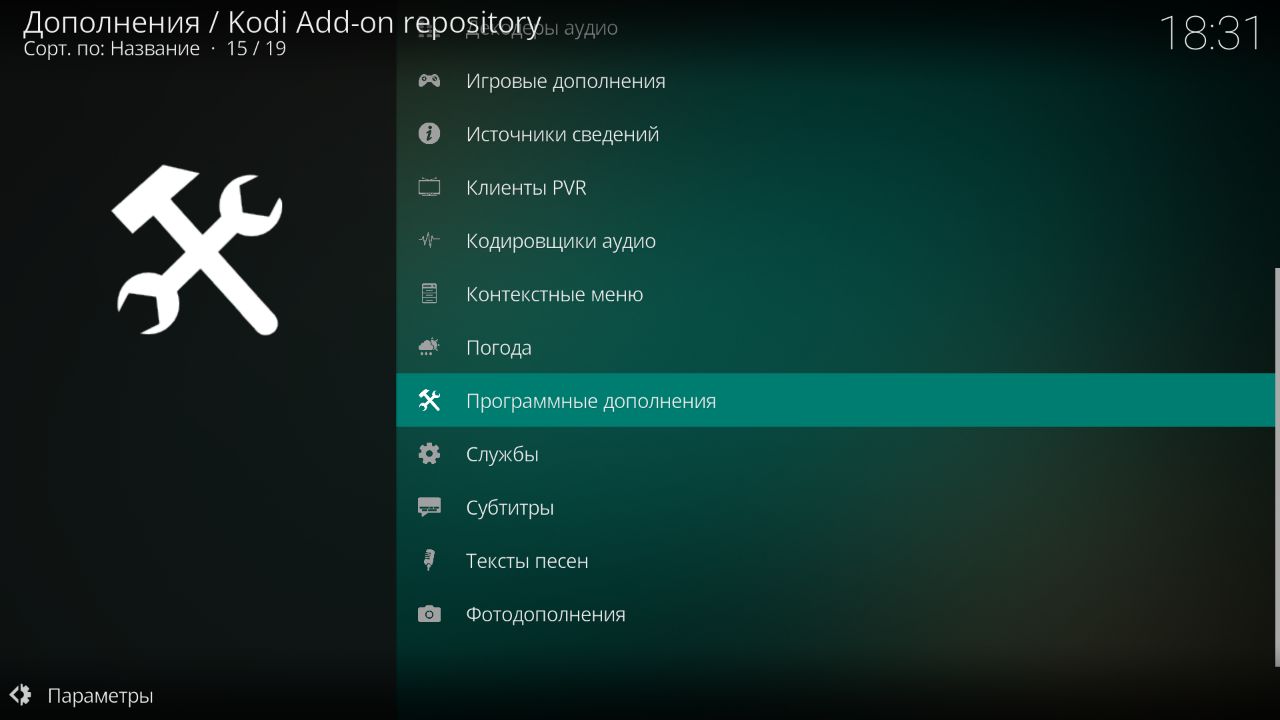This screenshot has width=1280, height=720.
Task: Click the waveform icon beside Кодировщики аудио
Action: 429,240
